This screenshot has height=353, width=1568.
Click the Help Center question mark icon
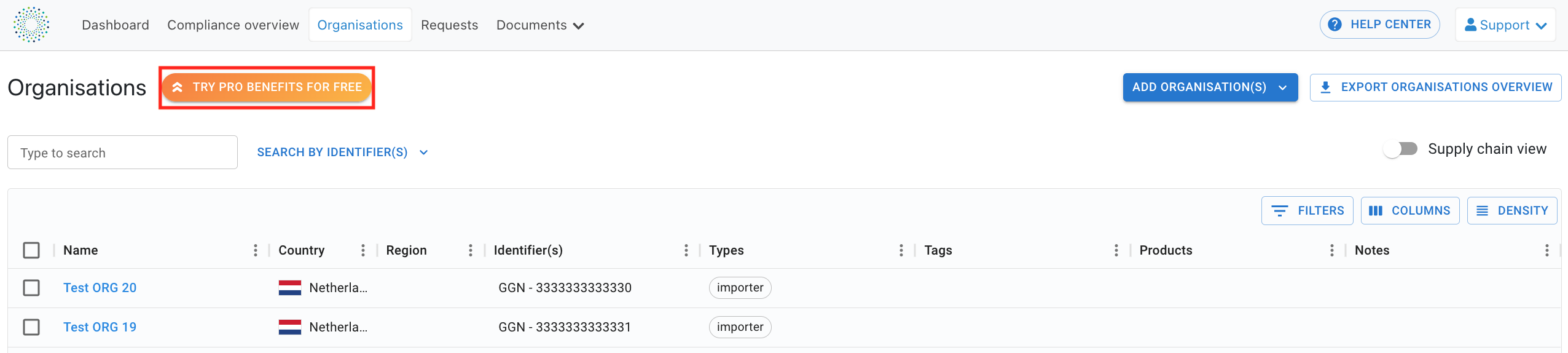click(1335, 25)
